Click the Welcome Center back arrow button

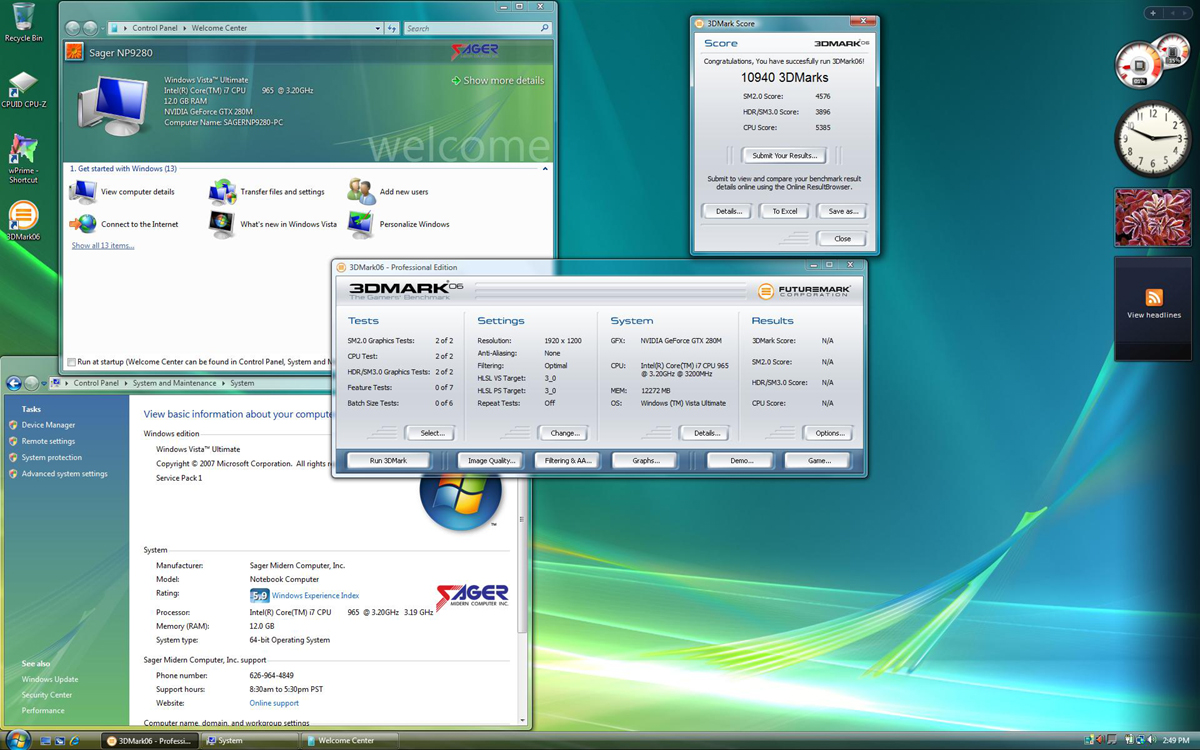click(71, 28)
